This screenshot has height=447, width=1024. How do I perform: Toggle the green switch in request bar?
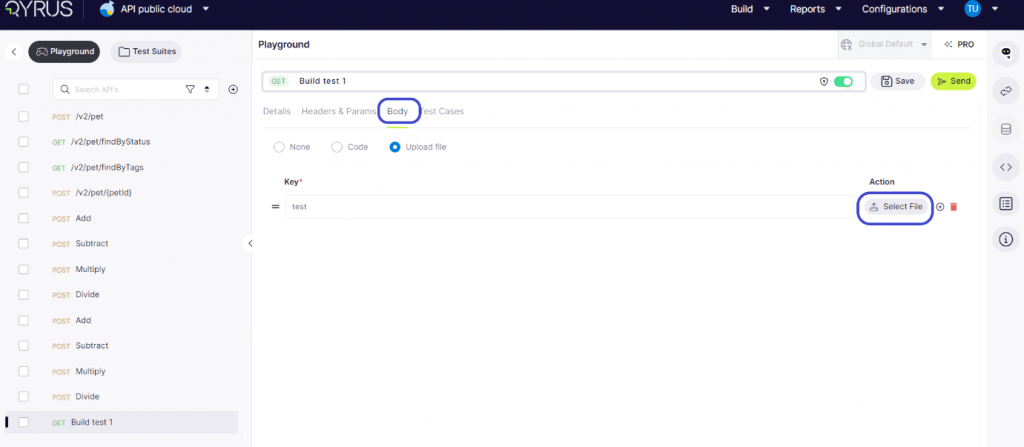(x=843, y=82)
